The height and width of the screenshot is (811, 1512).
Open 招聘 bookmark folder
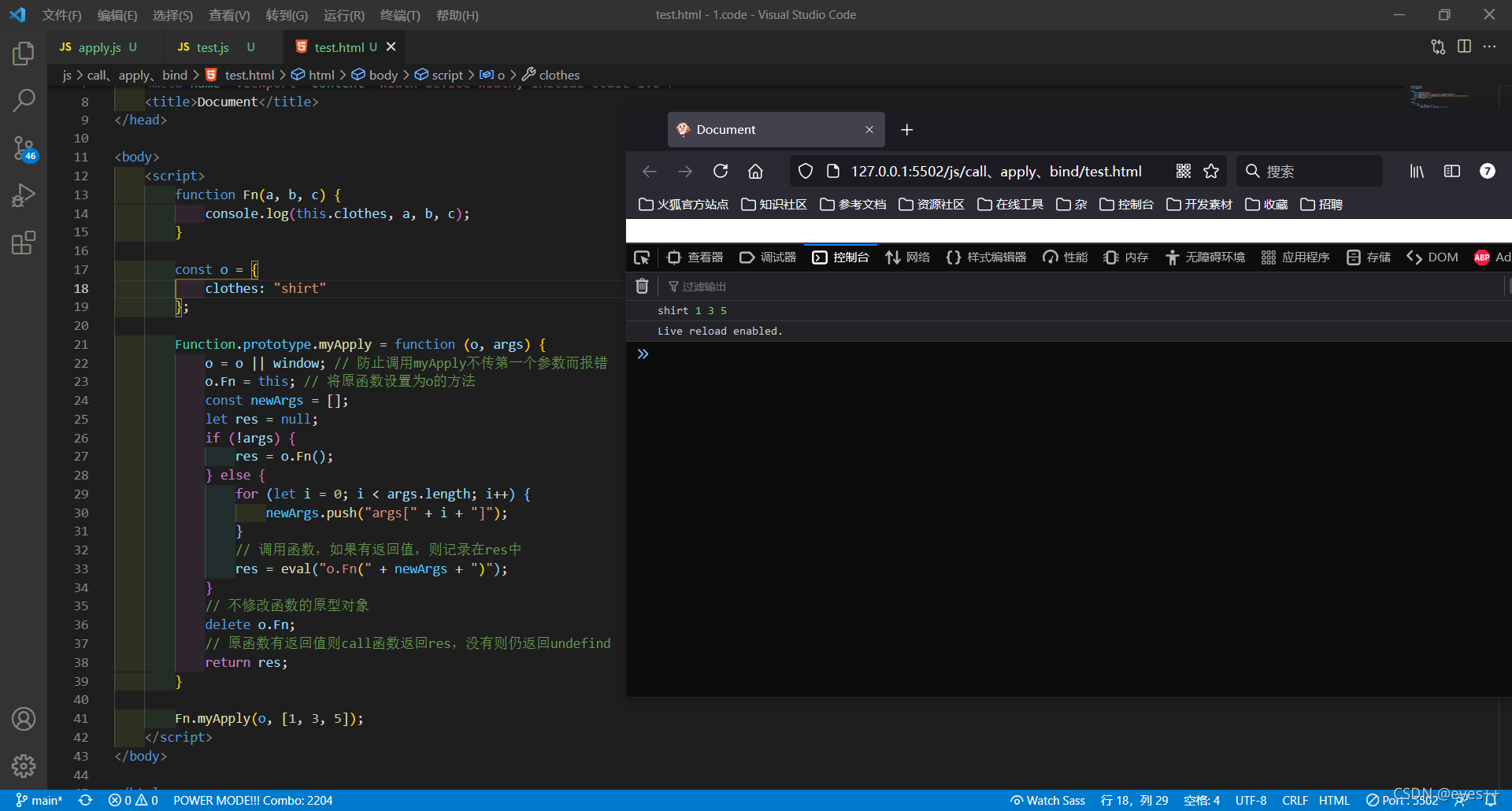(x=1321, y=205)
